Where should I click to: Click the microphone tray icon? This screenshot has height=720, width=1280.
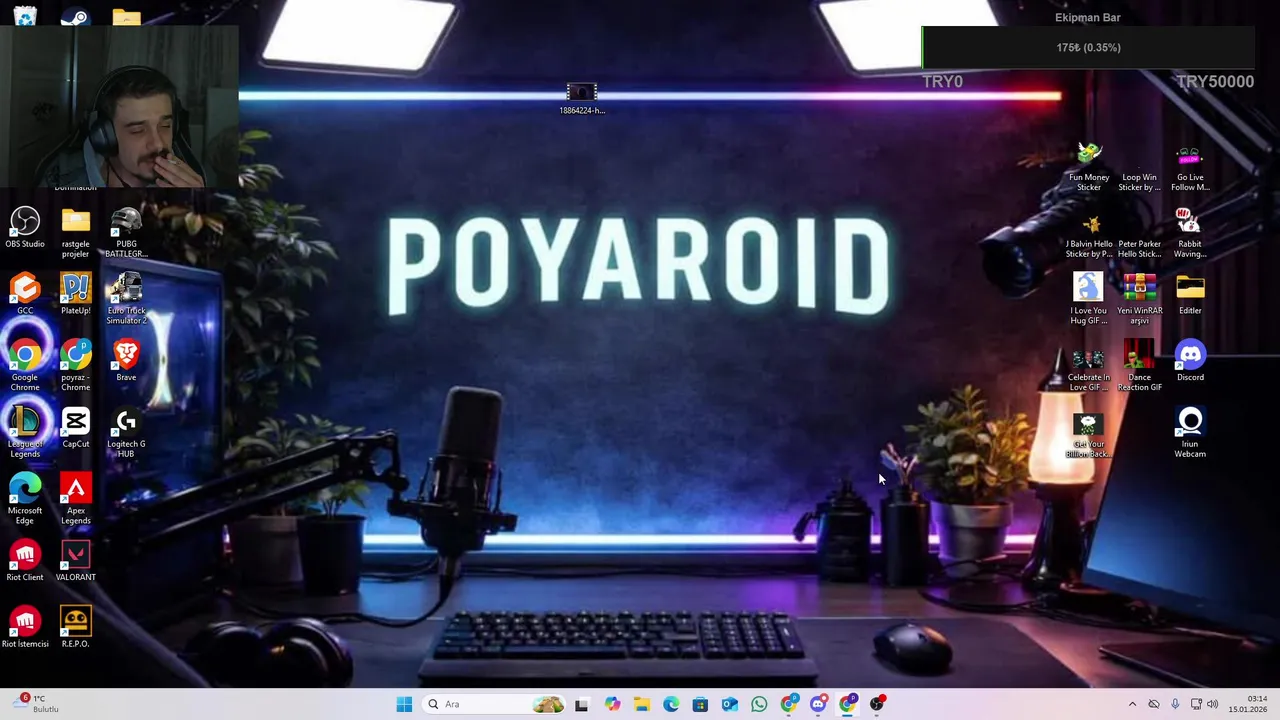(1175, 704)
